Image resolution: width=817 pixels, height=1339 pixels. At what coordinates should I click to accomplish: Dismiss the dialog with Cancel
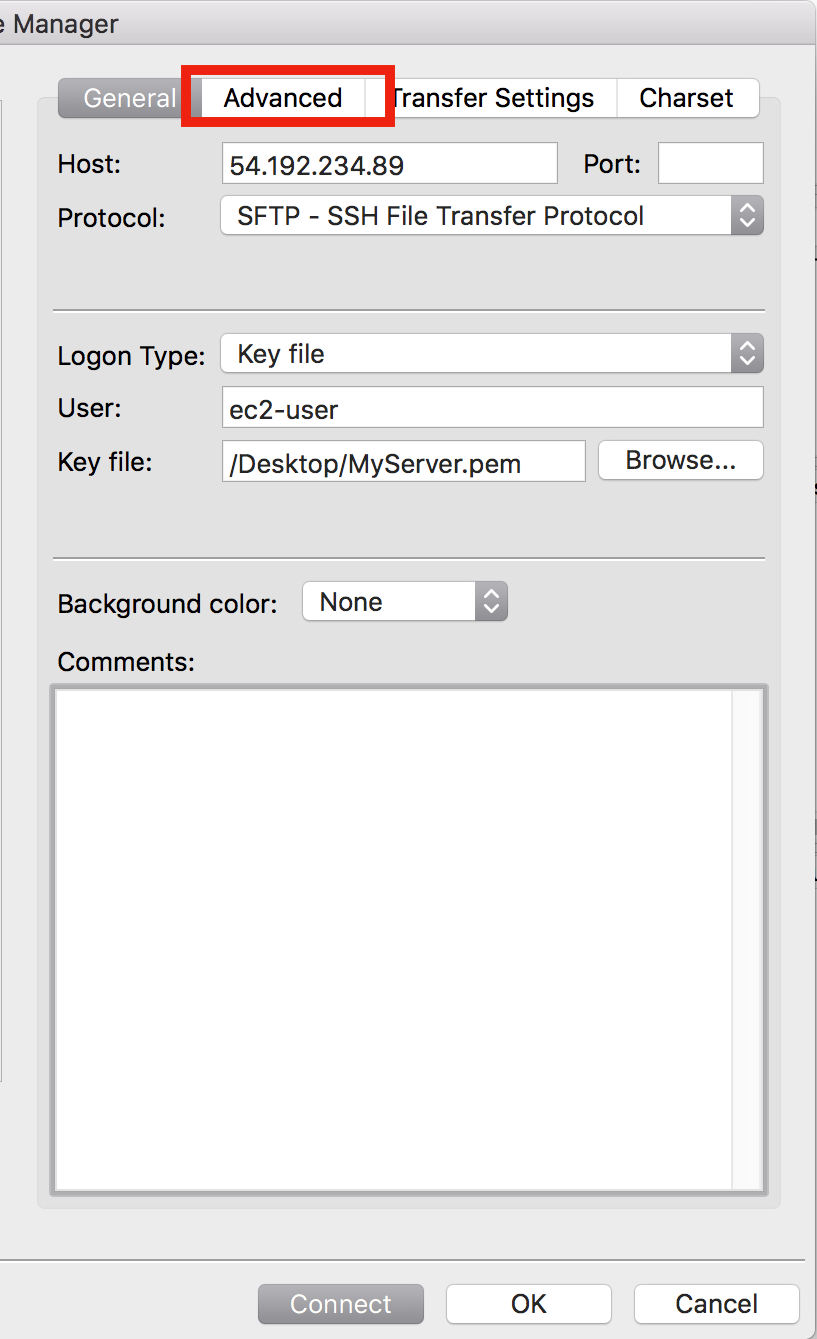pyautogui.click(x=716, y=1303)
